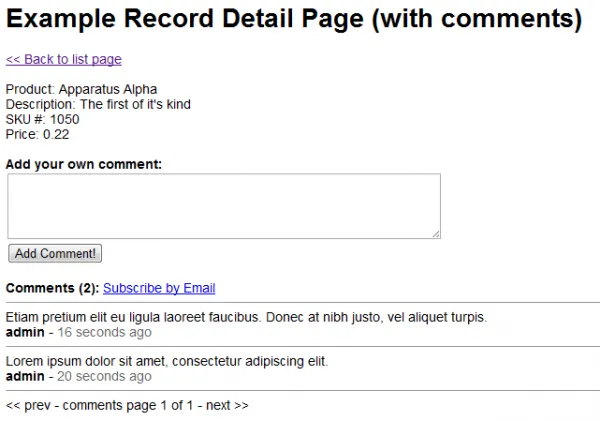Click the '16 seconds ago' timestamp

click(x=105, y=332)
